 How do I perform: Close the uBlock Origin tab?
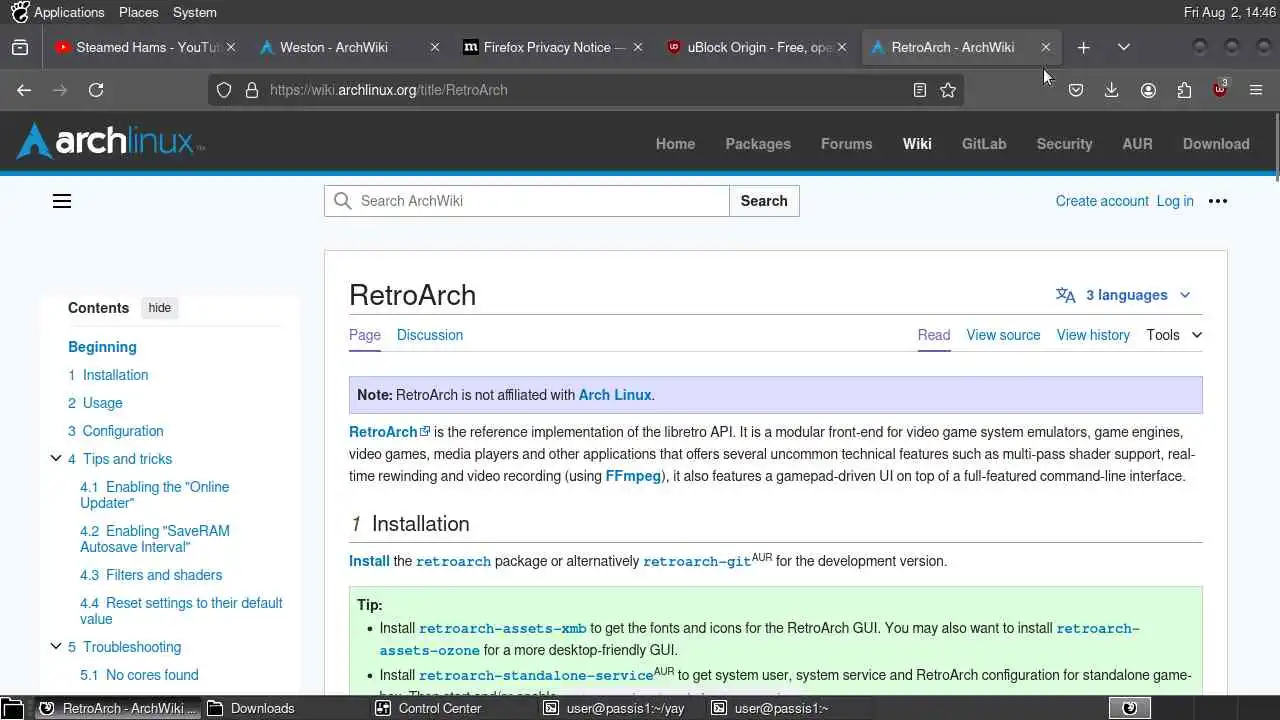click(842, 47)
